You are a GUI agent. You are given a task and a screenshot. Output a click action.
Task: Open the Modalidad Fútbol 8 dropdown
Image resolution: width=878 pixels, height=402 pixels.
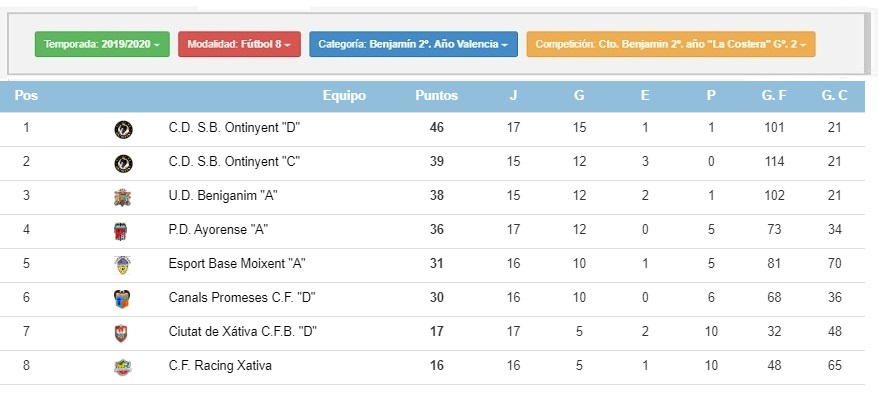[239, 44]
